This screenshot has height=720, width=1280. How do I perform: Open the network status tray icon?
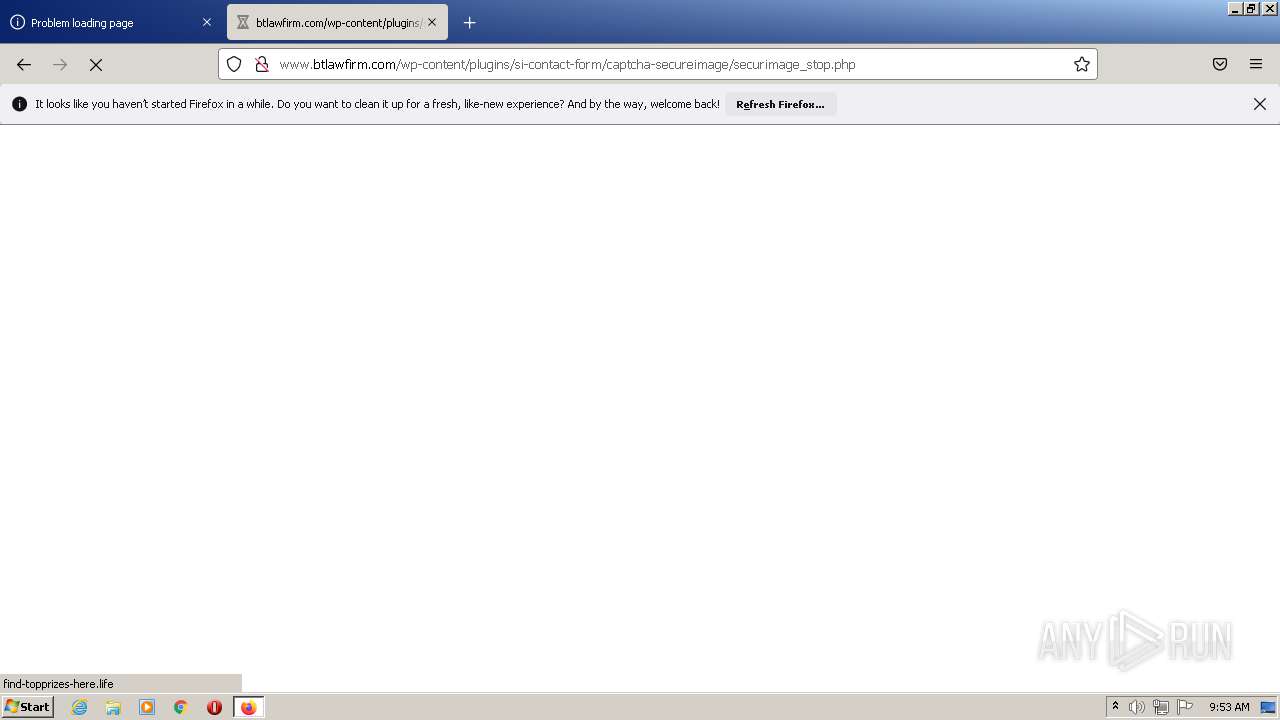click(x=1161, y=707)
